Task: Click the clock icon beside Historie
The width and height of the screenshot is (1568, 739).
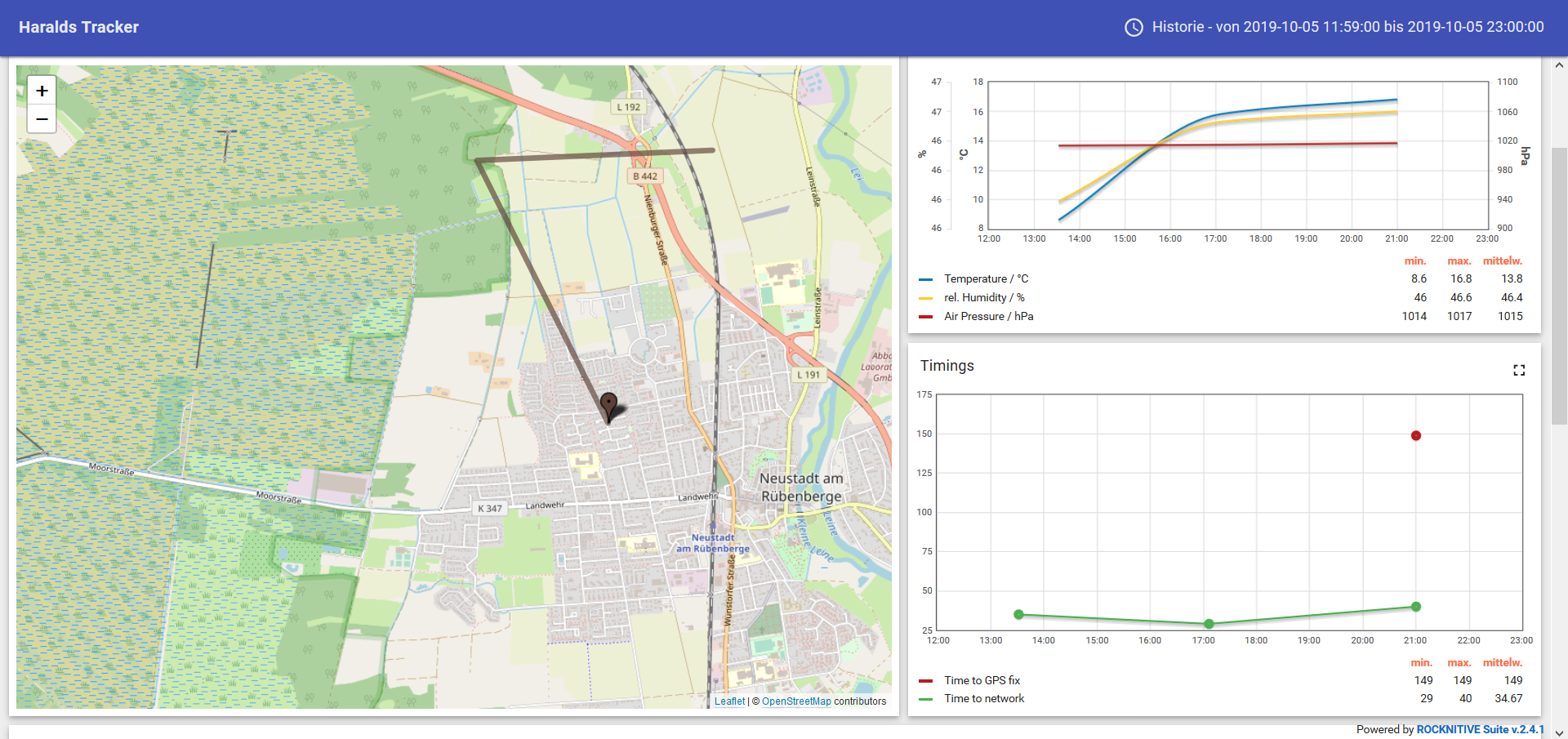Action: 1134,28
